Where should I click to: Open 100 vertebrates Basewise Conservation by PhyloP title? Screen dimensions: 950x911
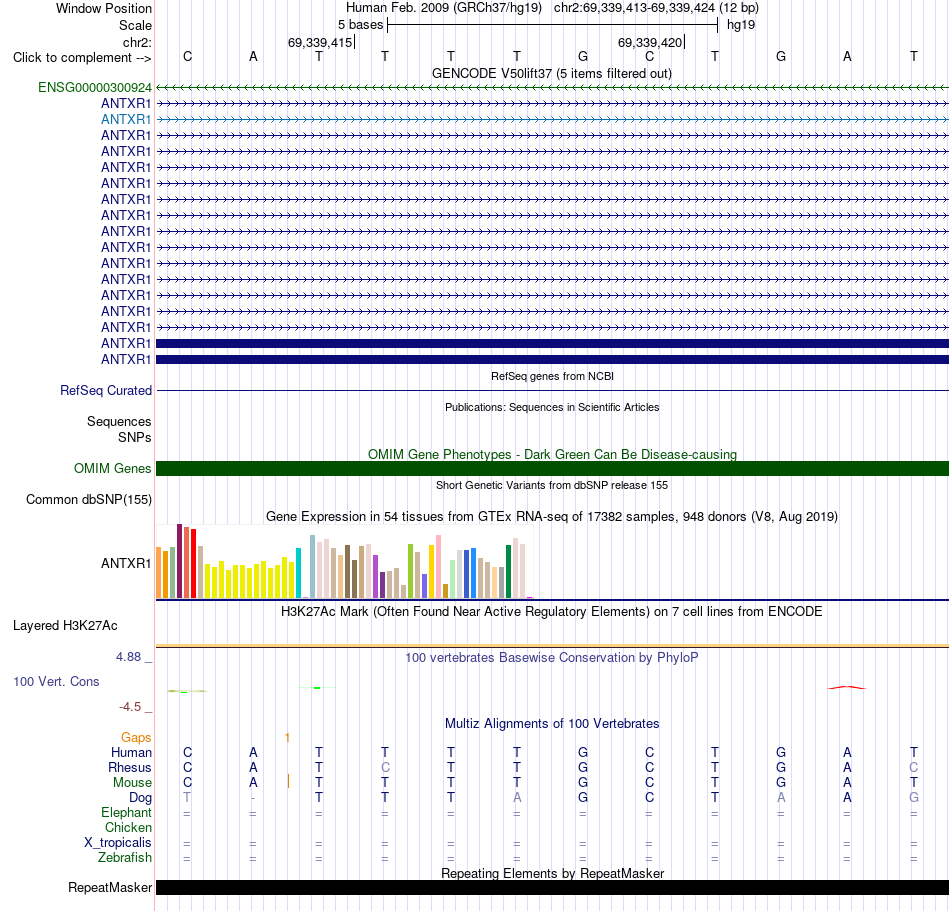click(552, 658)
